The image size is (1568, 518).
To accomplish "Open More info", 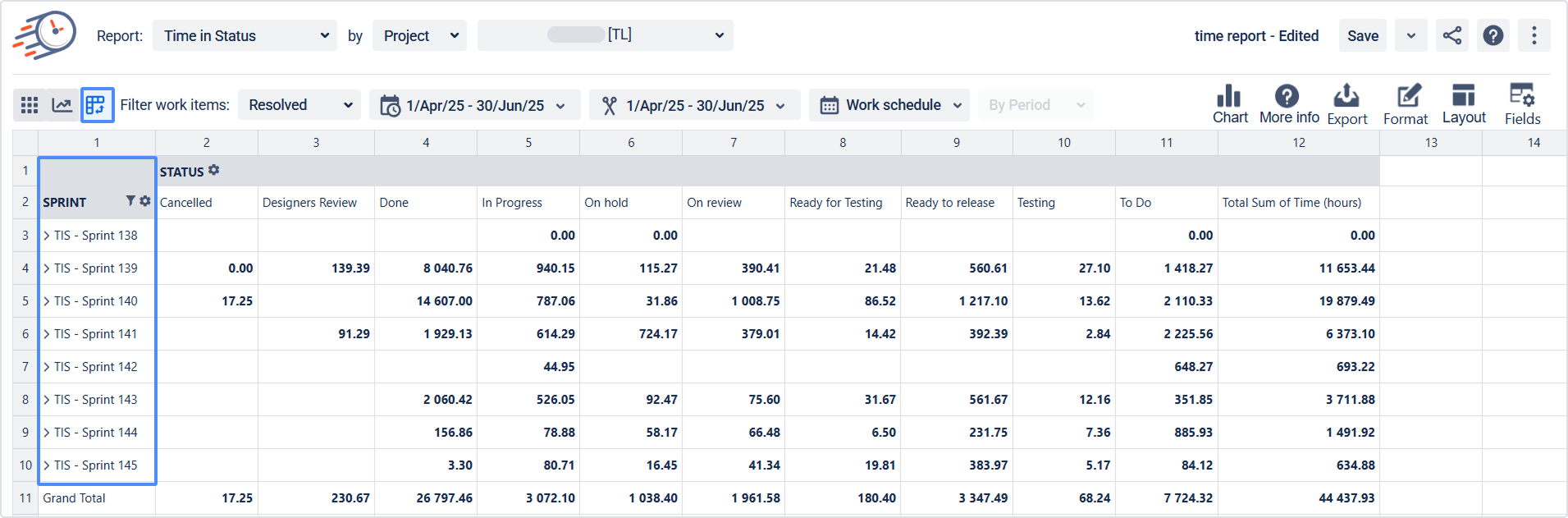I will (1288, 104).
